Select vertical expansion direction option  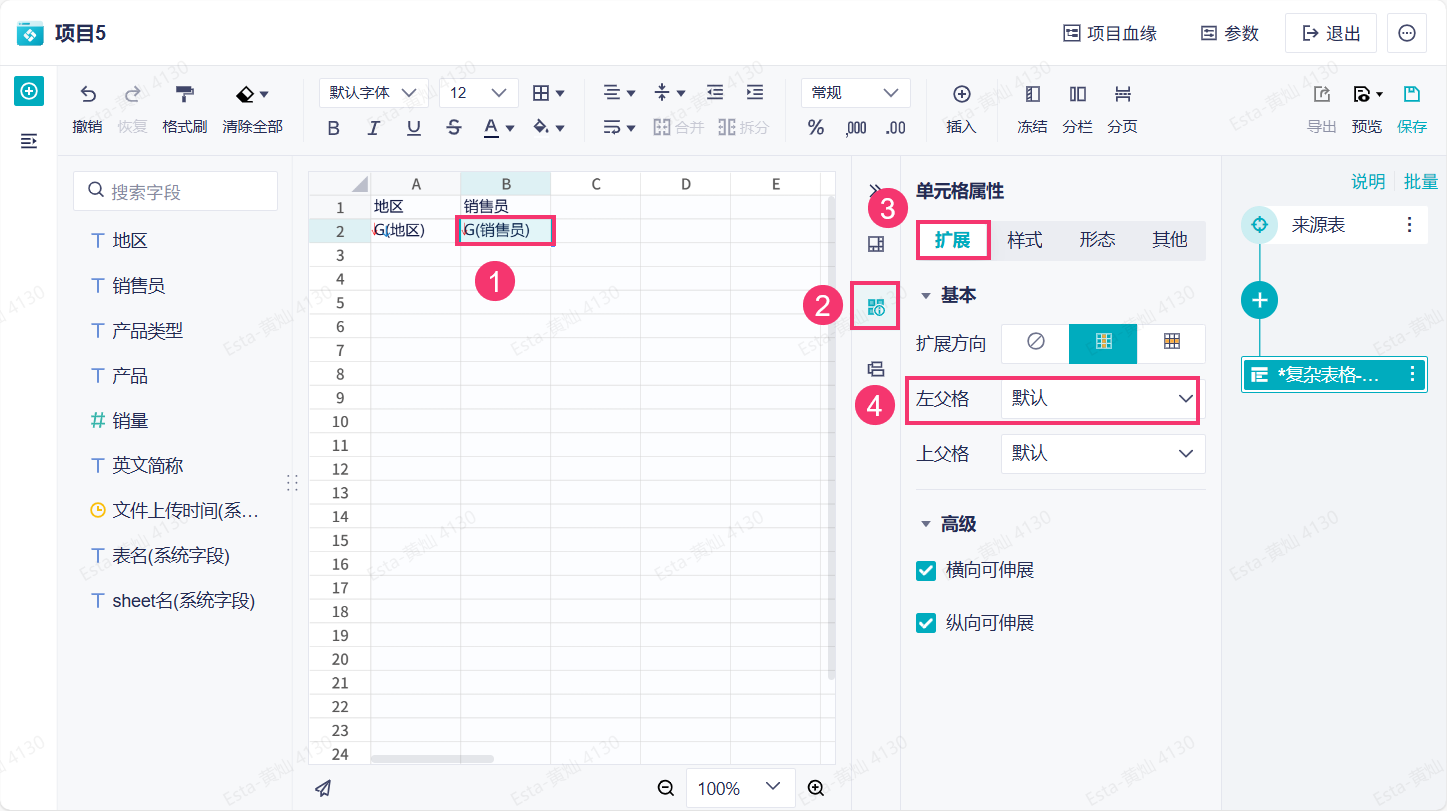pos(1103,342)
